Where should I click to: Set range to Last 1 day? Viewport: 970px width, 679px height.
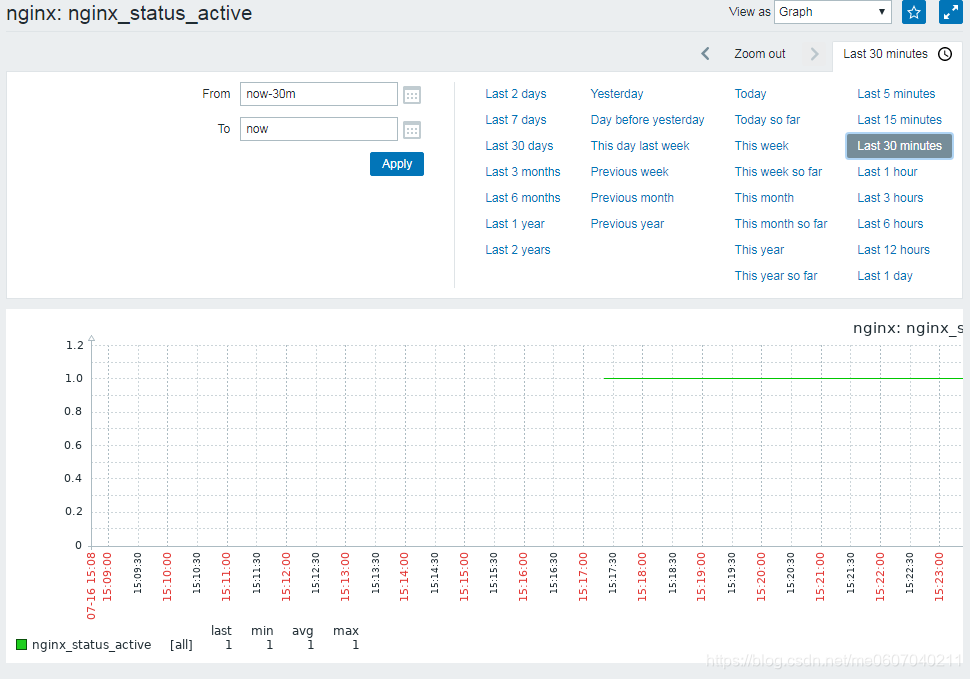point(885,276)
